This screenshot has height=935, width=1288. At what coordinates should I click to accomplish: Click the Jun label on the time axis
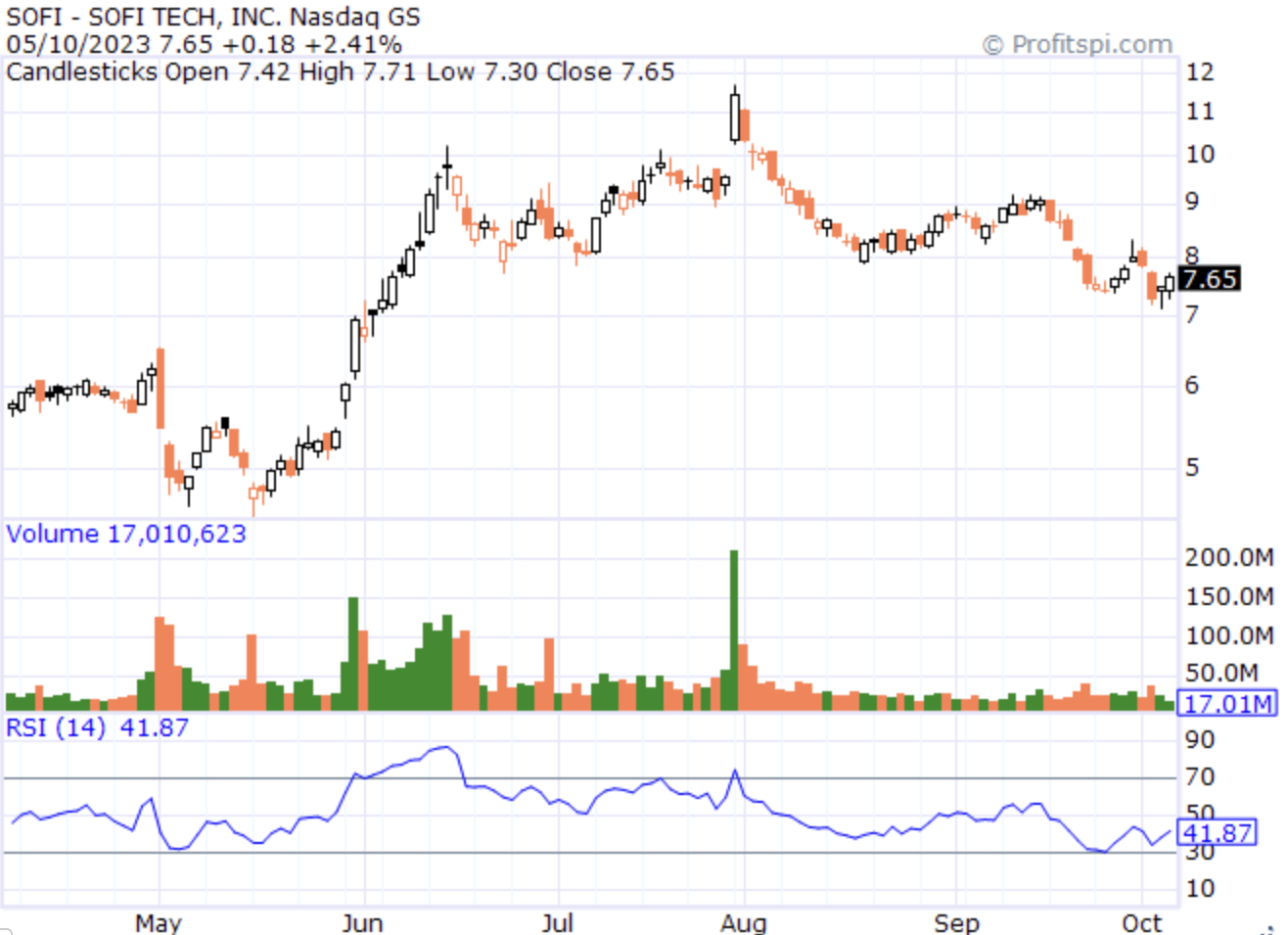[x=362, y=922]
